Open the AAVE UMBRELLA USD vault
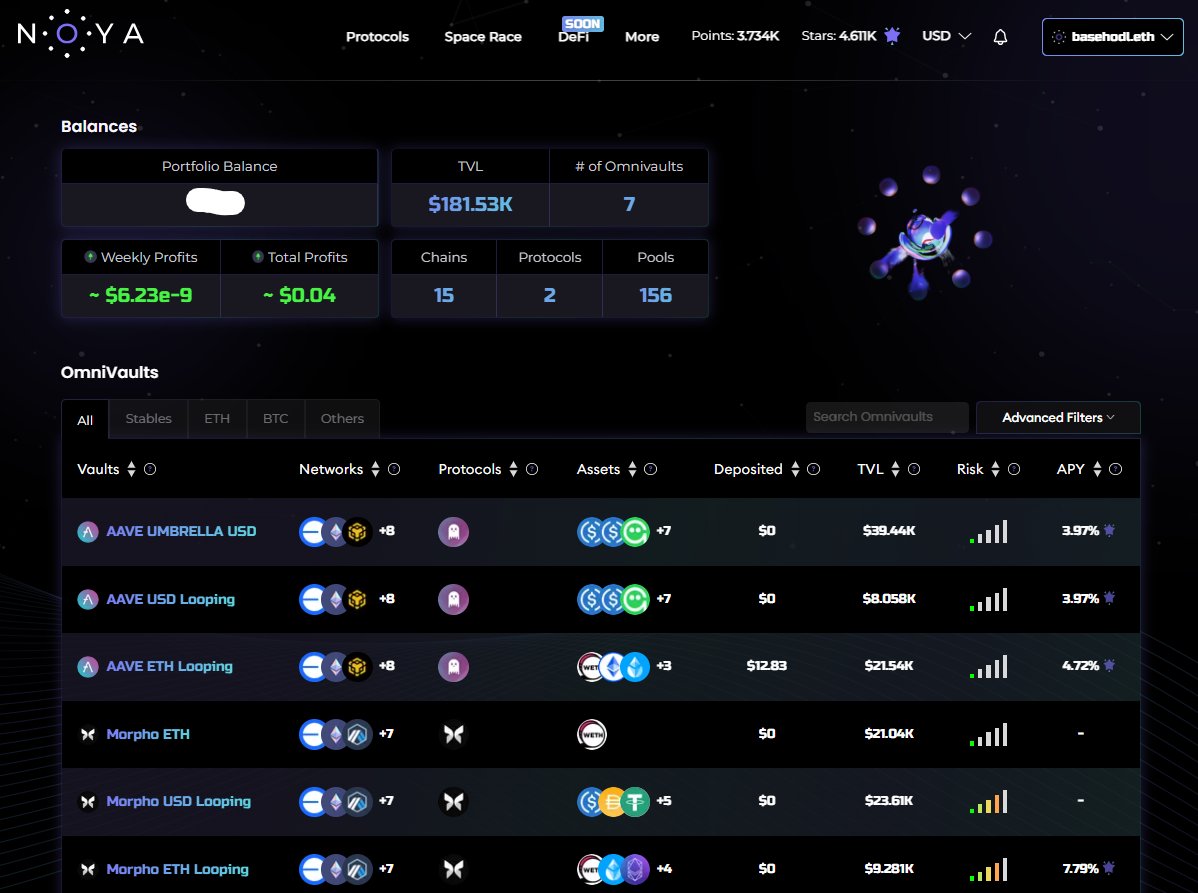 [x=181, y=531]
